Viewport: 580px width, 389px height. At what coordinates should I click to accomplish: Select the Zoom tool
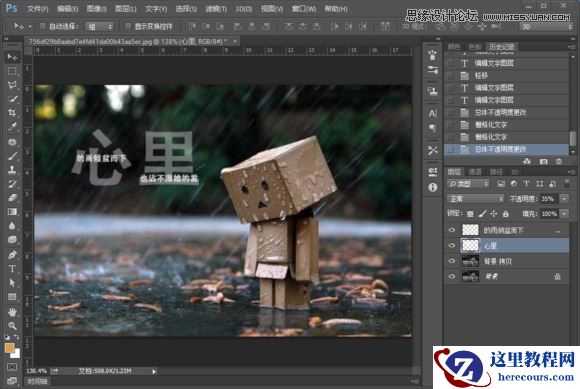[12, 326]
